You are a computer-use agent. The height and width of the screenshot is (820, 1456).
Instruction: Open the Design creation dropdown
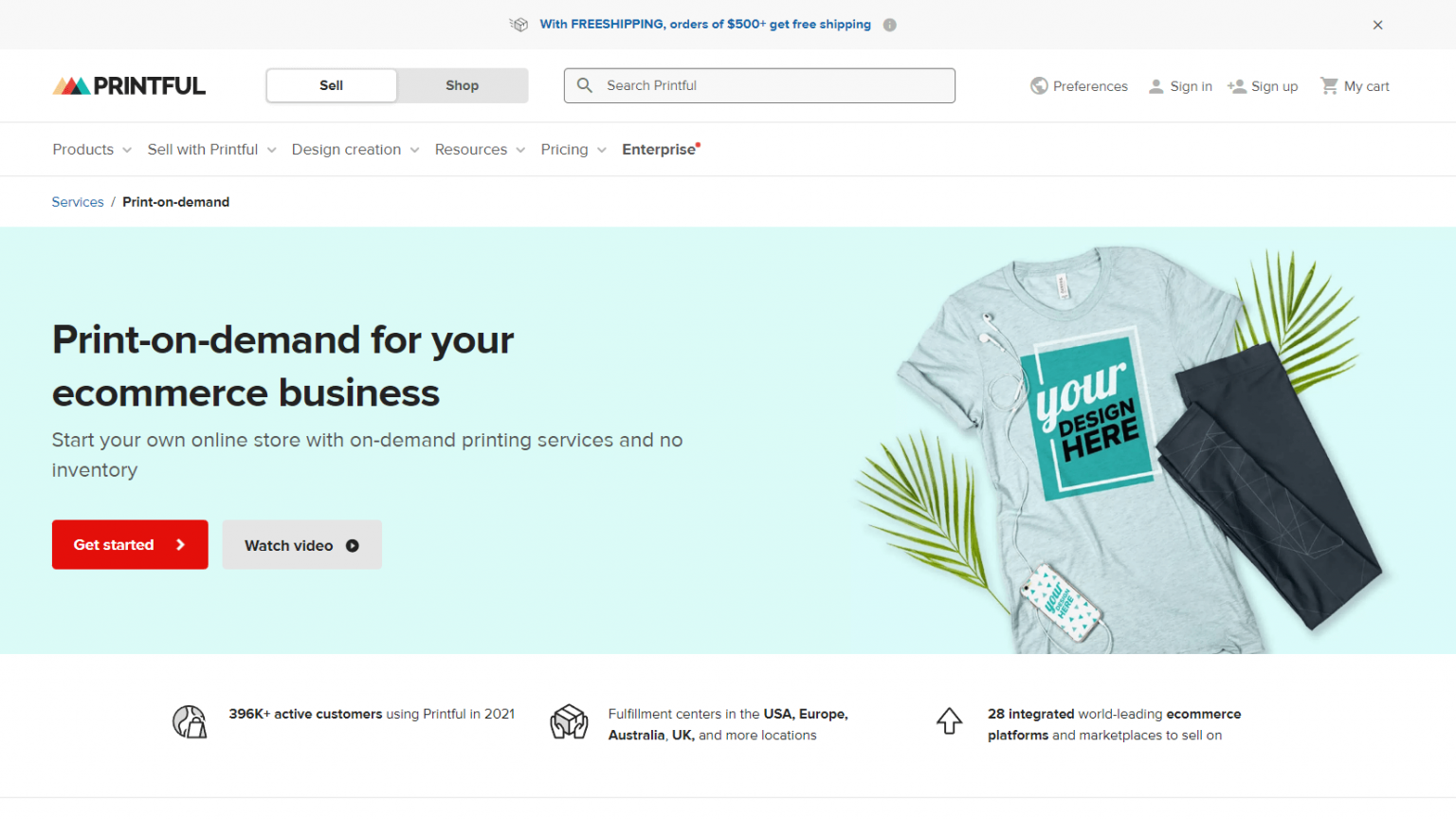click(x=346, y=149)
